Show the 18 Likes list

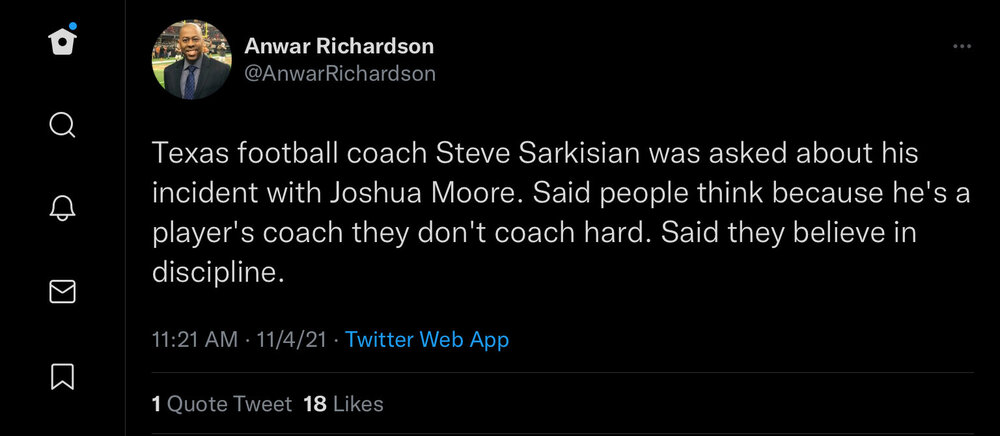(x=343, y=404)
